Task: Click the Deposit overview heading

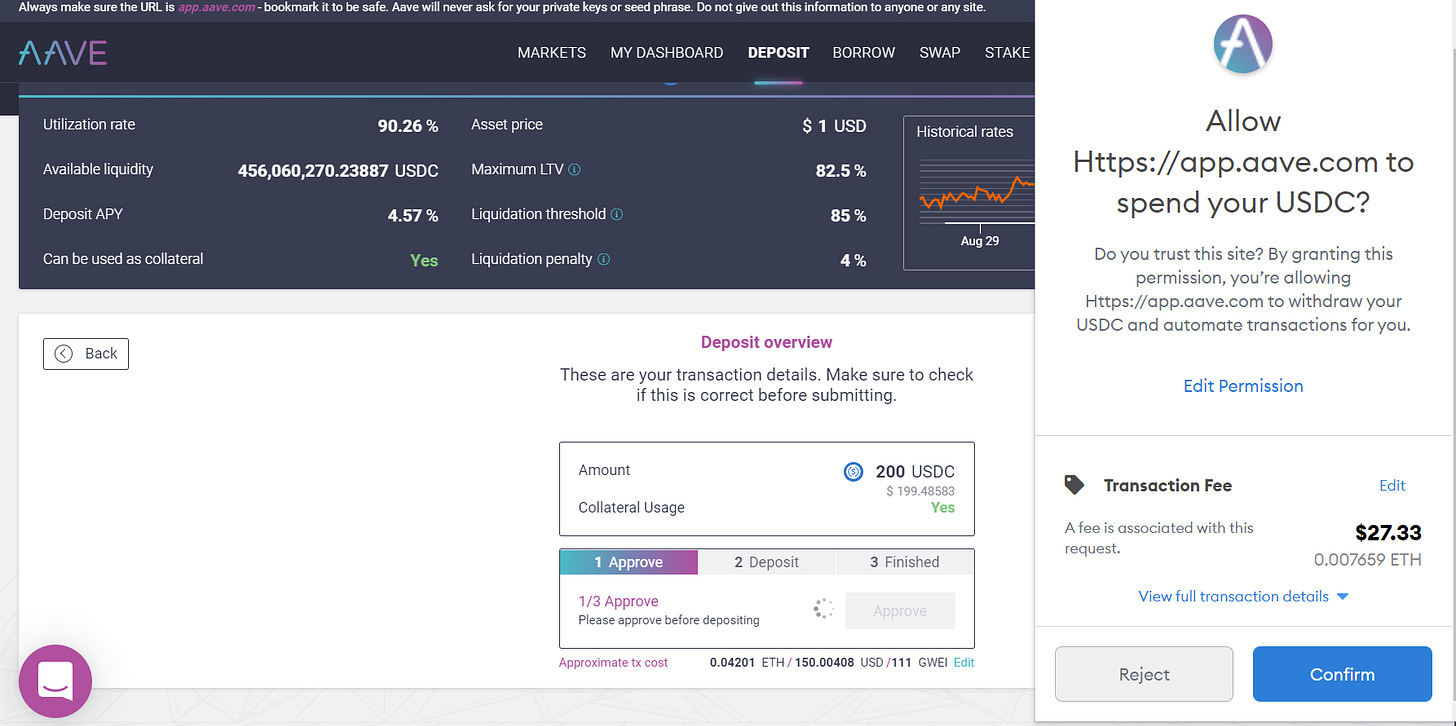Action: point(766,342)
